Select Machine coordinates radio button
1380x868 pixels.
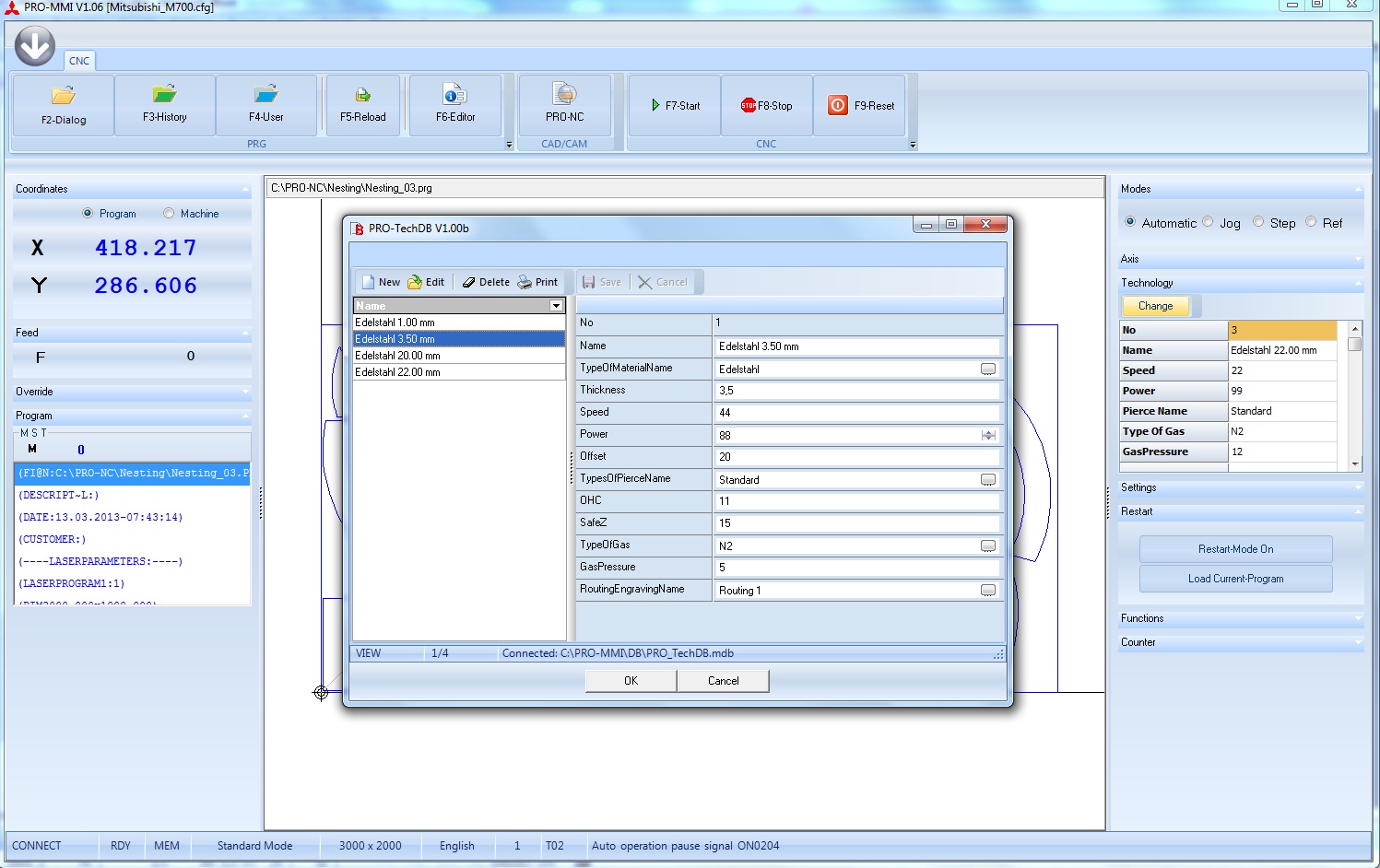click(169, 214)
